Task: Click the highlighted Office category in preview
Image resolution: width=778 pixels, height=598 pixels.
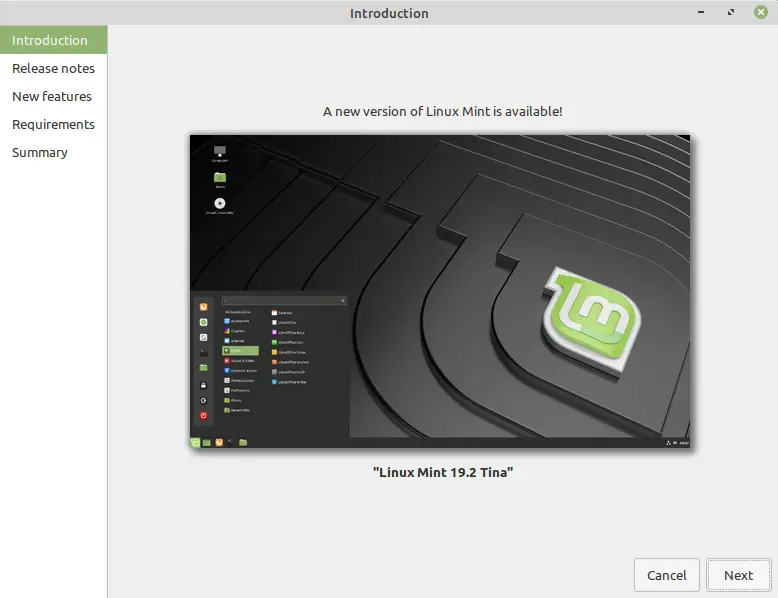Action: point(241,351)
